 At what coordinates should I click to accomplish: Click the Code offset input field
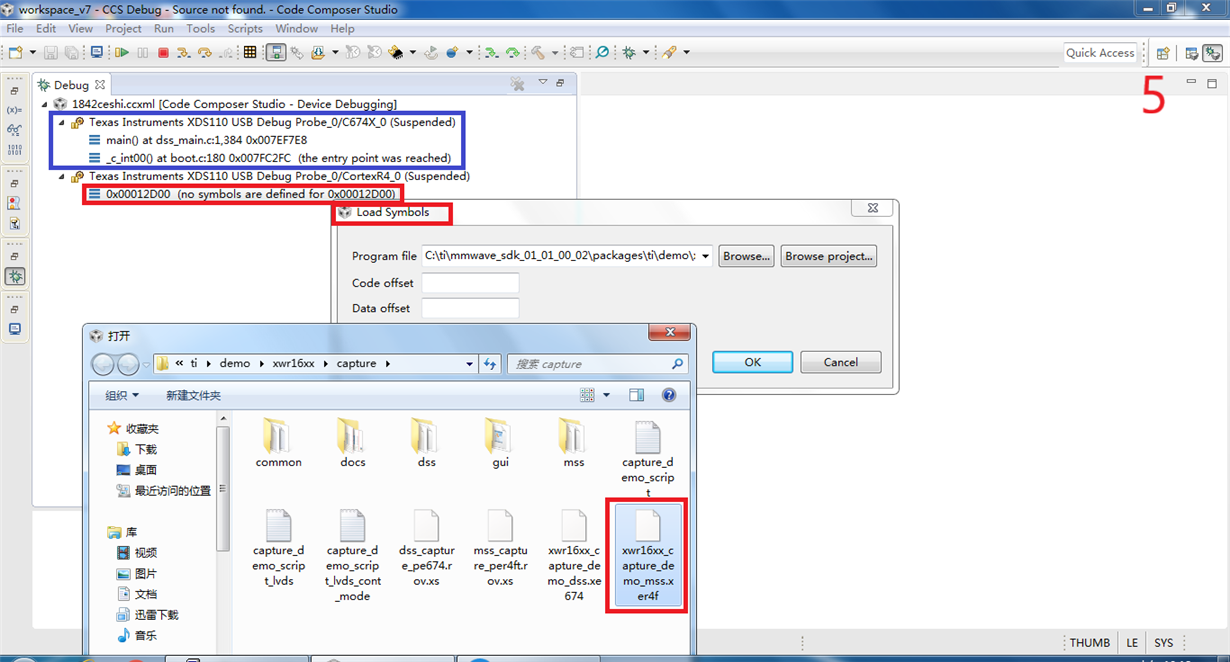coord(470,283)
